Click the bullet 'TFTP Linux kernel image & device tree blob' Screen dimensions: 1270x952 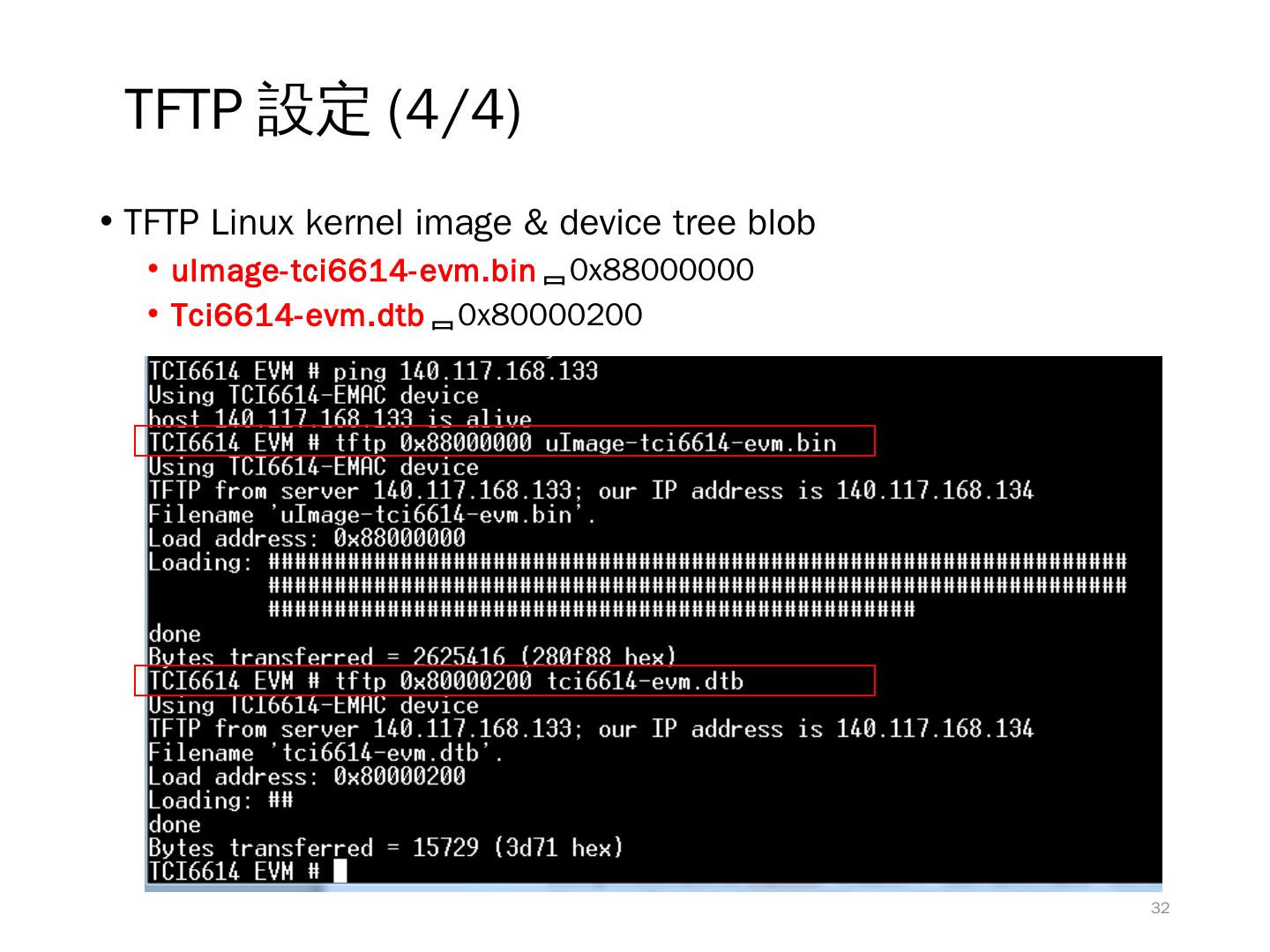[x=469, y=222]
